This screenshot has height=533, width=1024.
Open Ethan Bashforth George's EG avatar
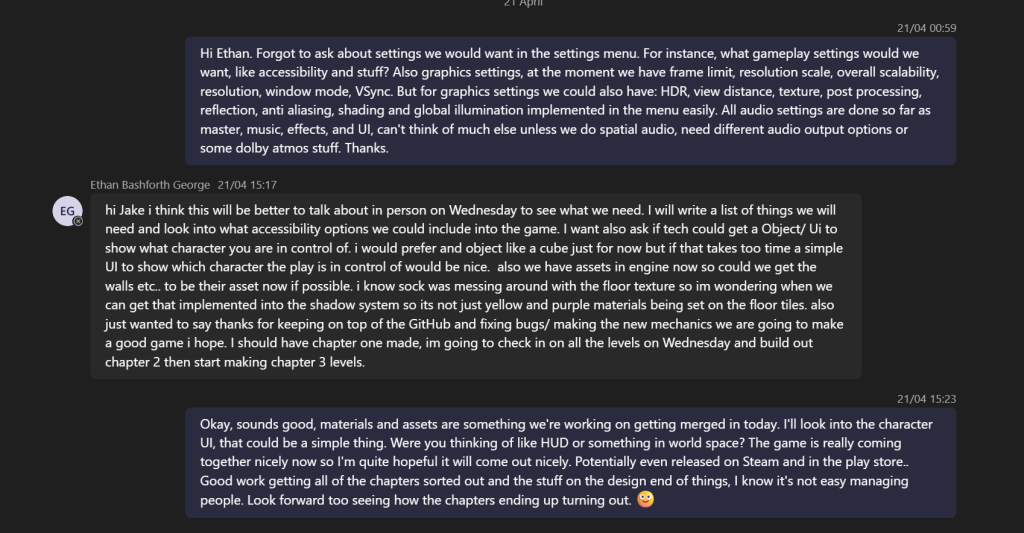[x=67, y=211]
